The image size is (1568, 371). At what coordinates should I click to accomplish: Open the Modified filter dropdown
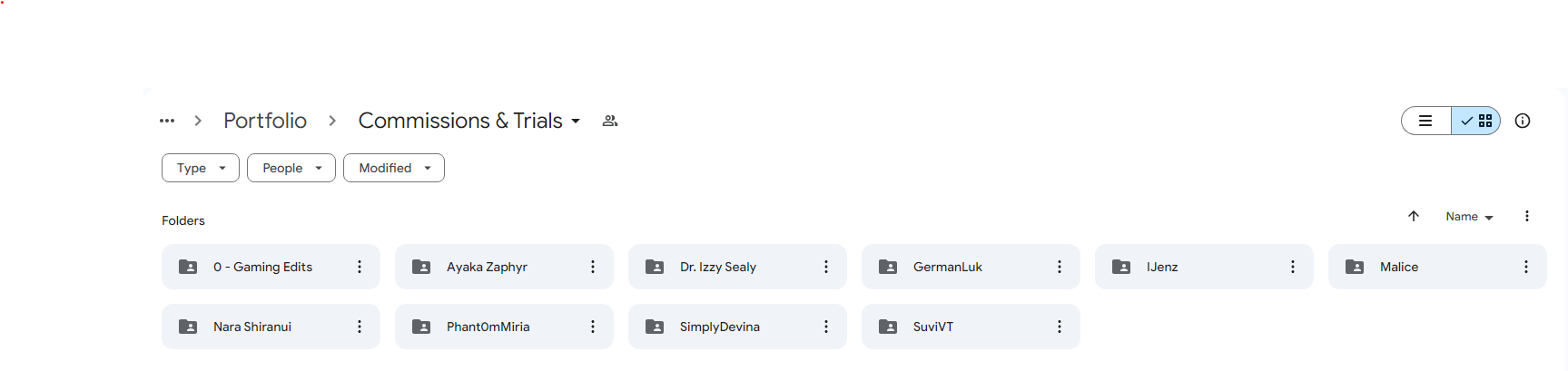394,168
